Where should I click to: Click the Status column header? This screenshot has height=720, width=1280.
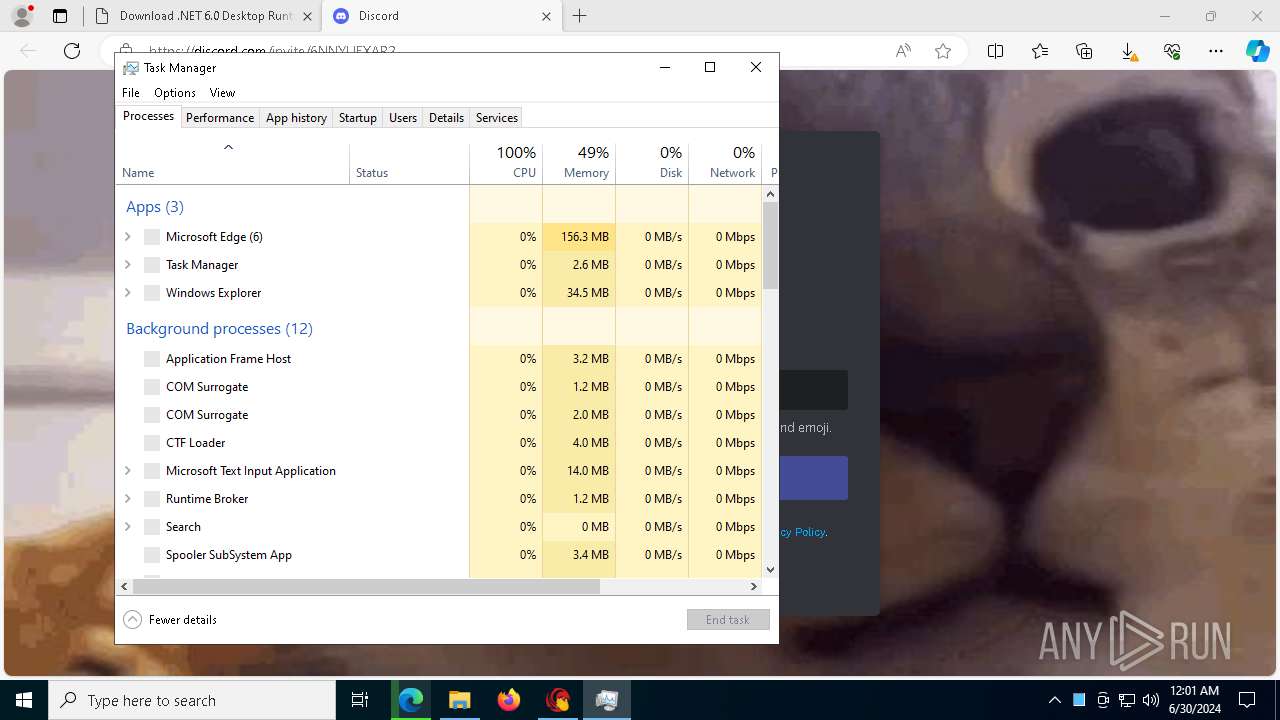tap(409, 163)
